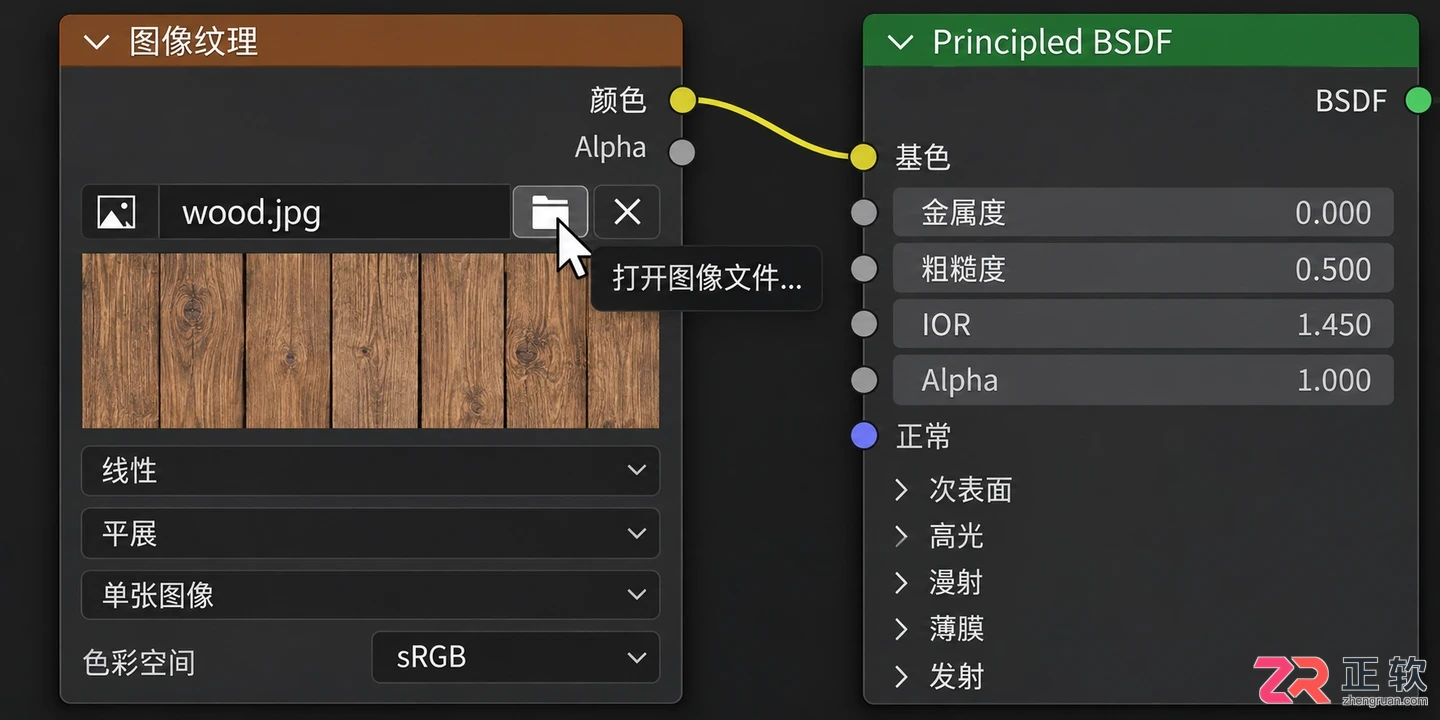Open the 线性 interpolation dropdown
1440x720 pixels.
[370, 470]
